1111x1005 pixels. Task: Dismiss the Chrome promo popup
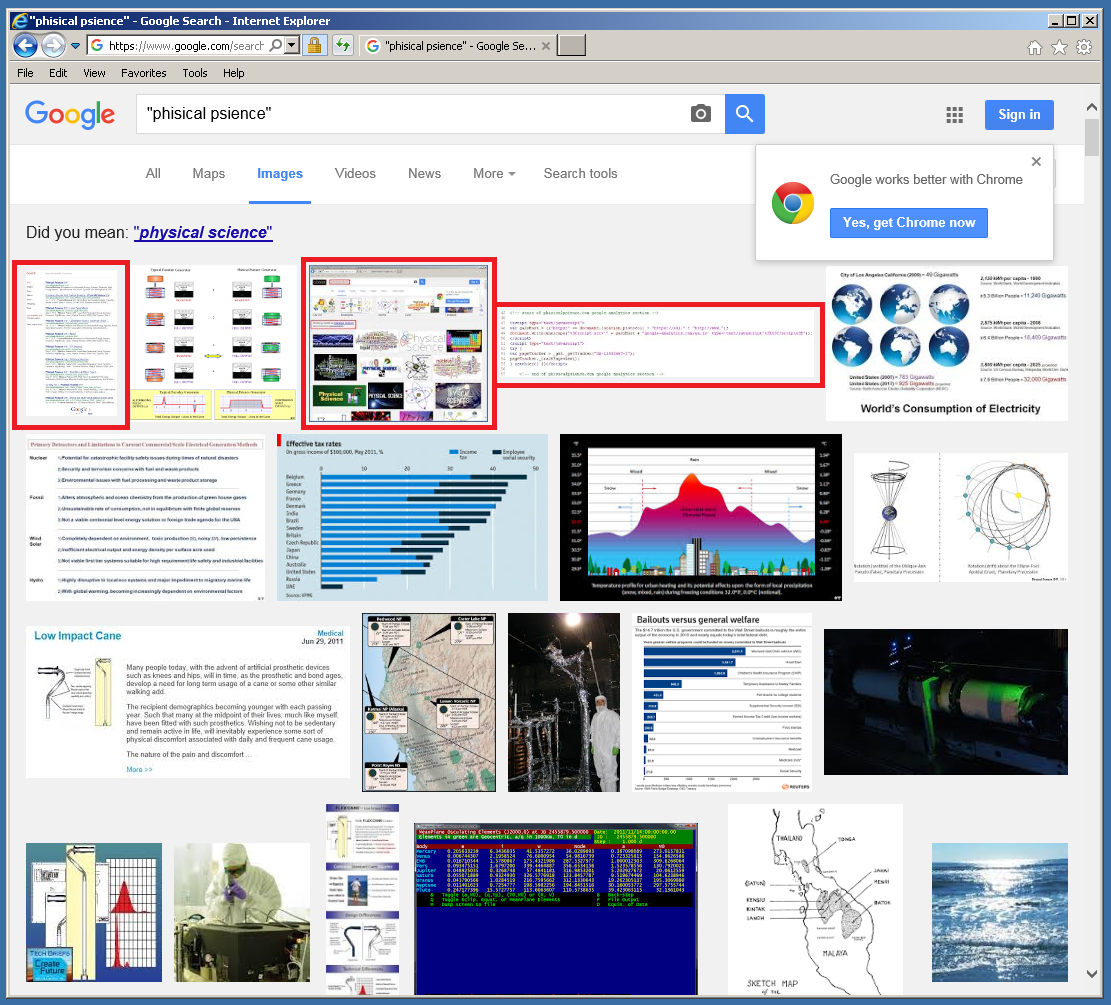point(1036,162)
